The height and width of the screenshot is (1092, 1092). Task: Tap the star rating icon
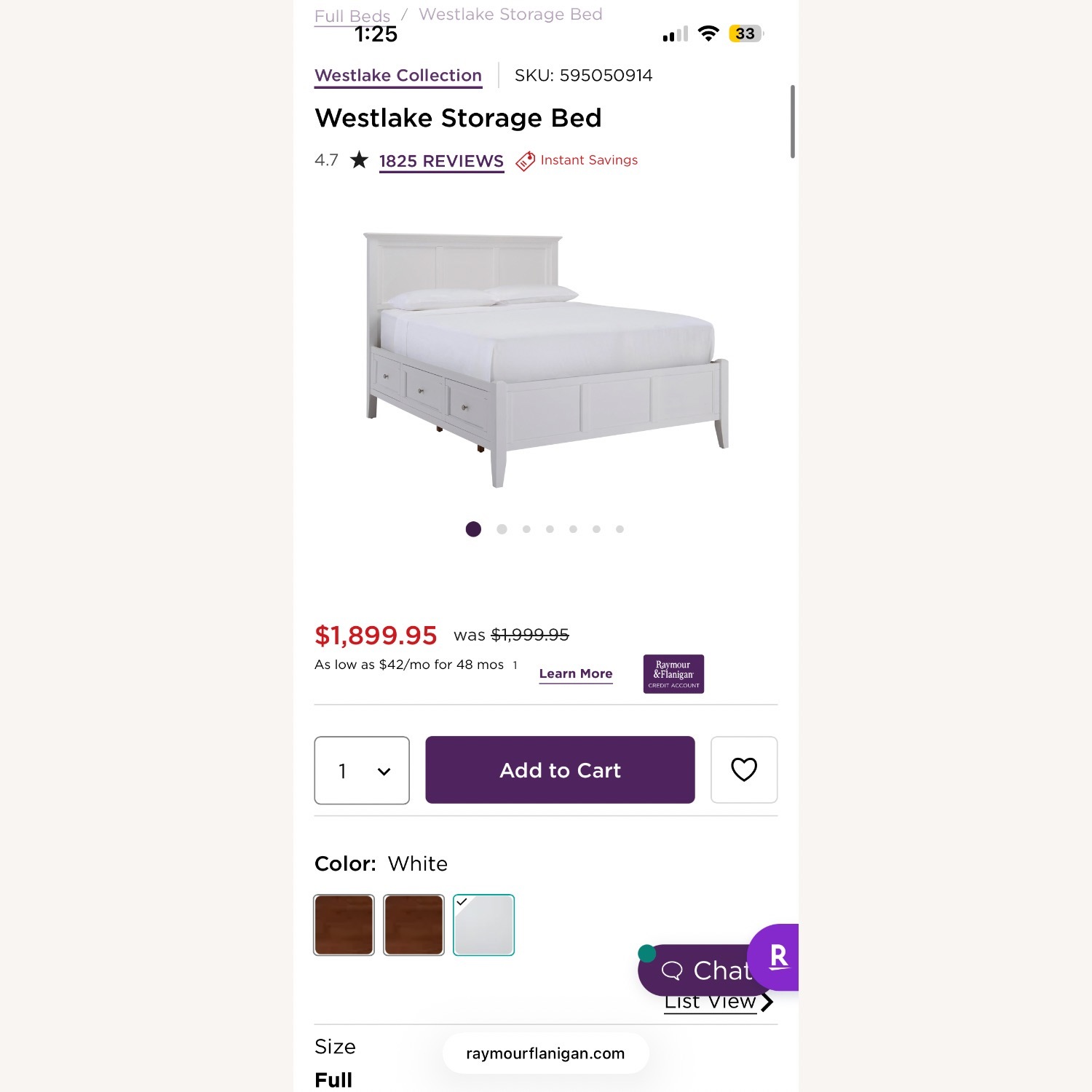point(358,160)
